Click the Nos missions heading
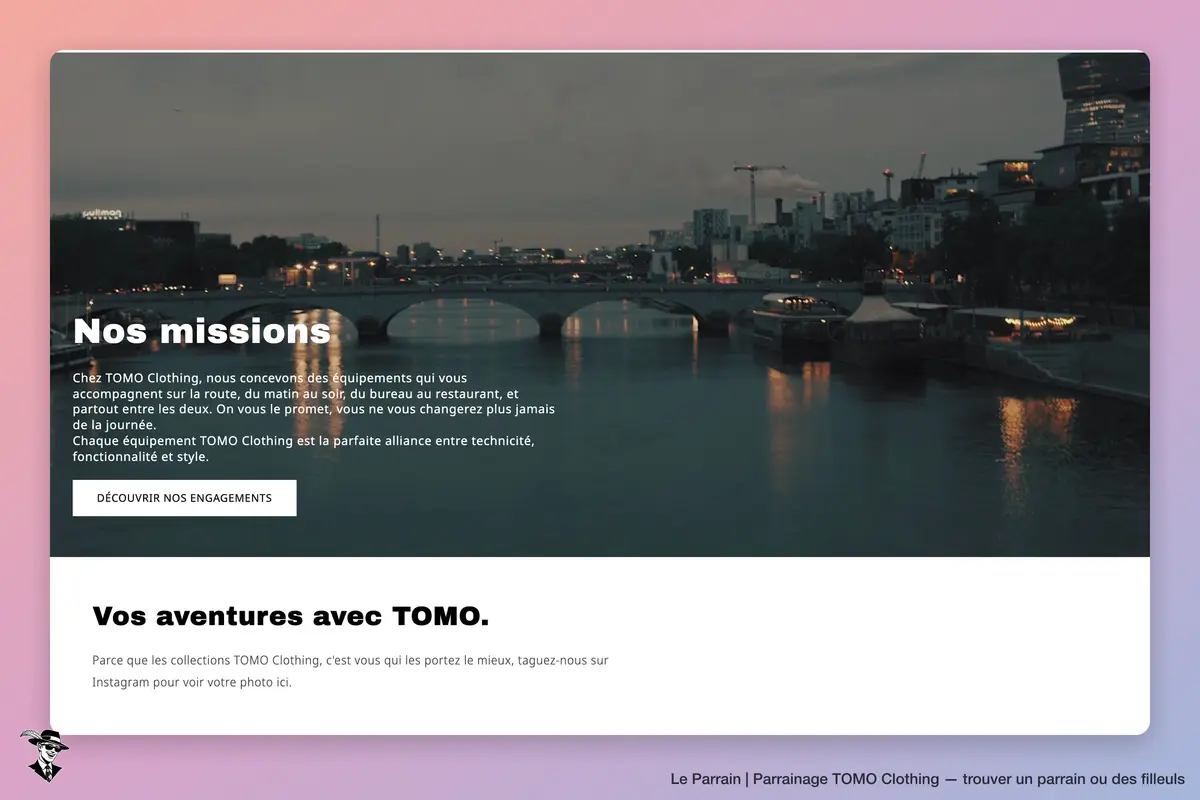This screenshot has height=800, width=1200. (x=202, y=331)
